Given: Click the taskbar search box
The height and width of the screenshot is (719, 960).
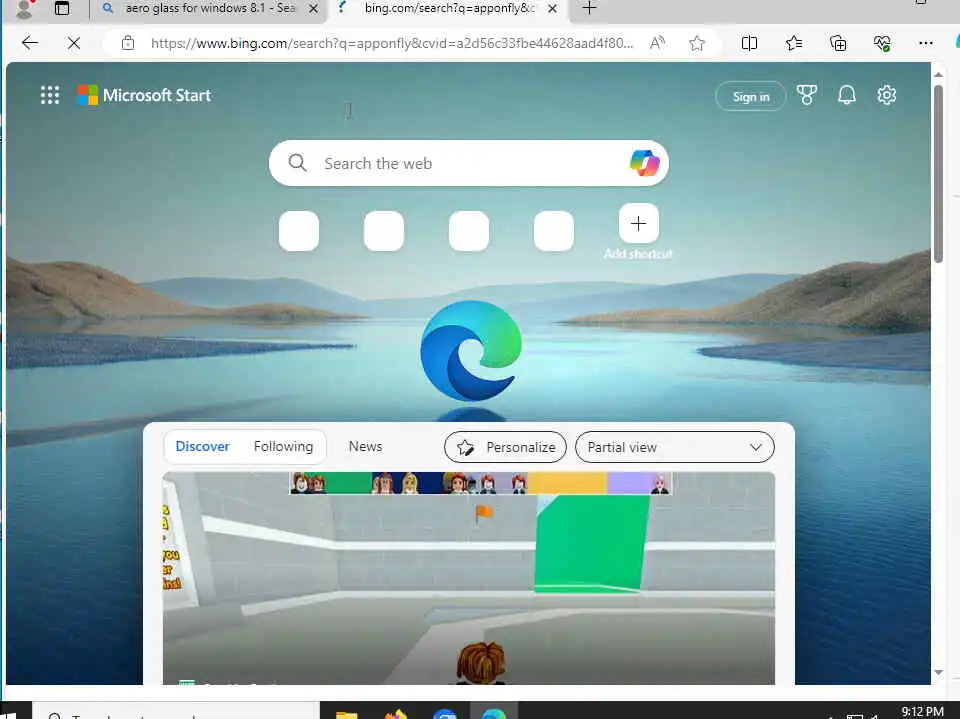Looking at the screenshot, I should 178,712.
